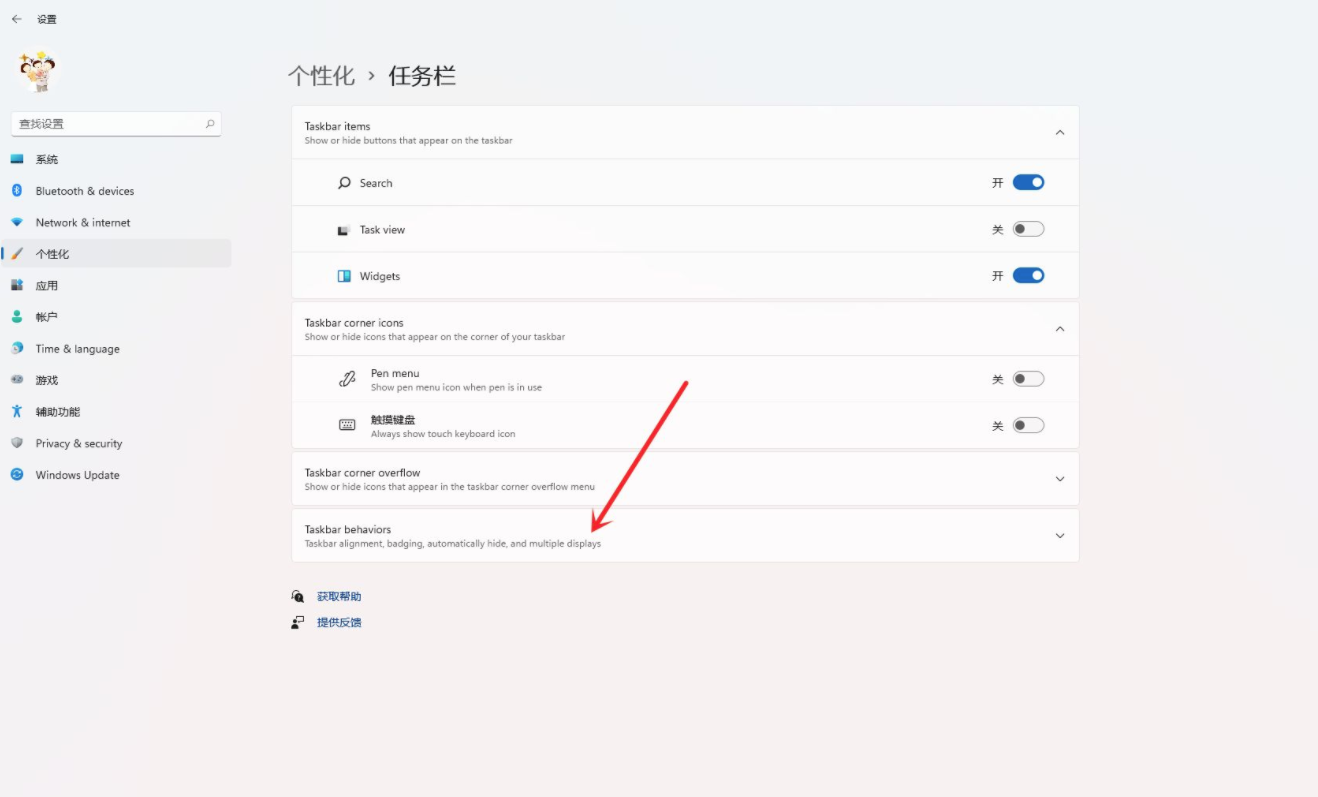Enable the Task view toggle
Viewport: 1318px width, 797px height.
(x=1029, y=228)
